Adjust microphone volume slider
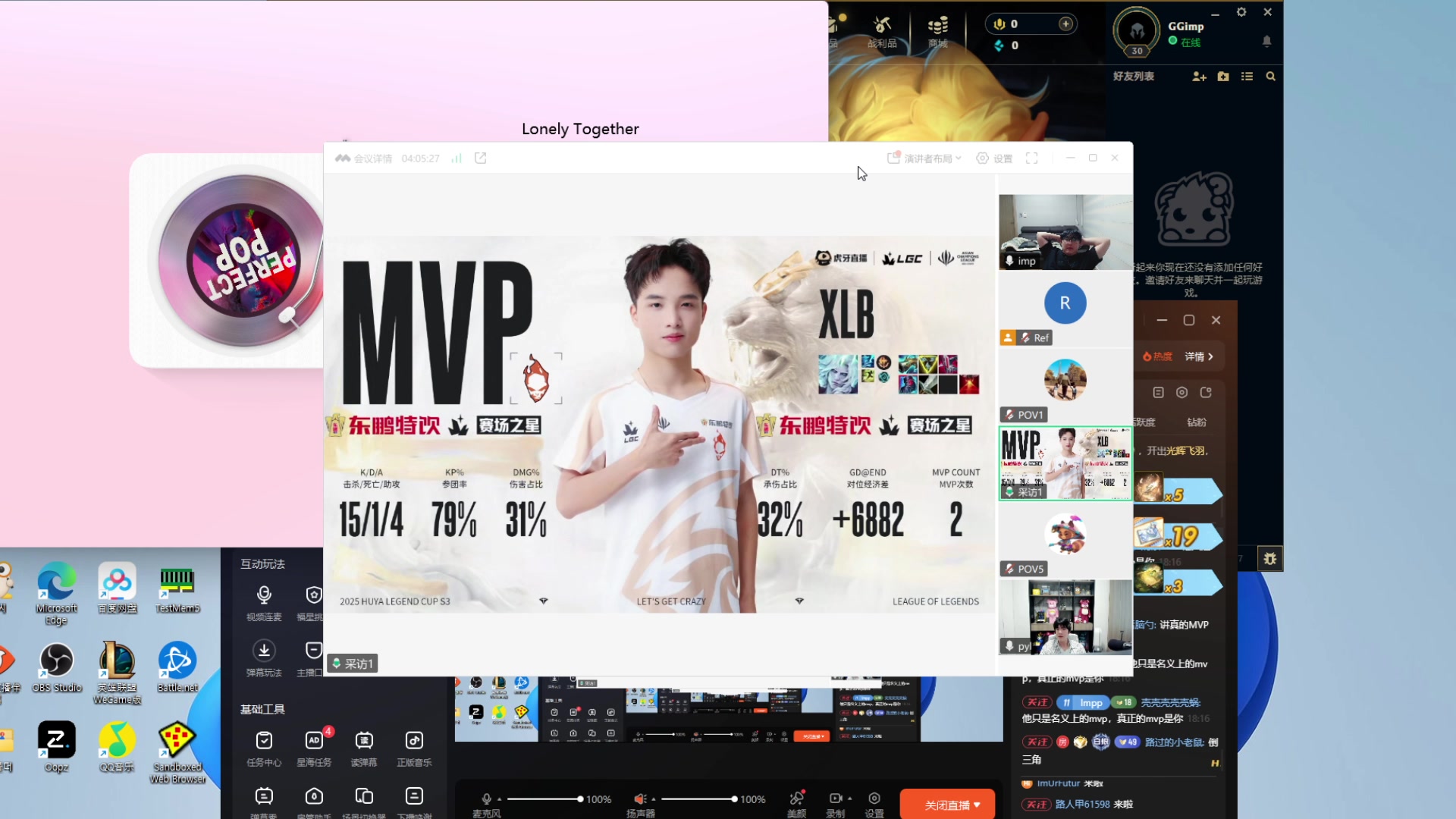The image size is (1456, 819). coord(544,799)
